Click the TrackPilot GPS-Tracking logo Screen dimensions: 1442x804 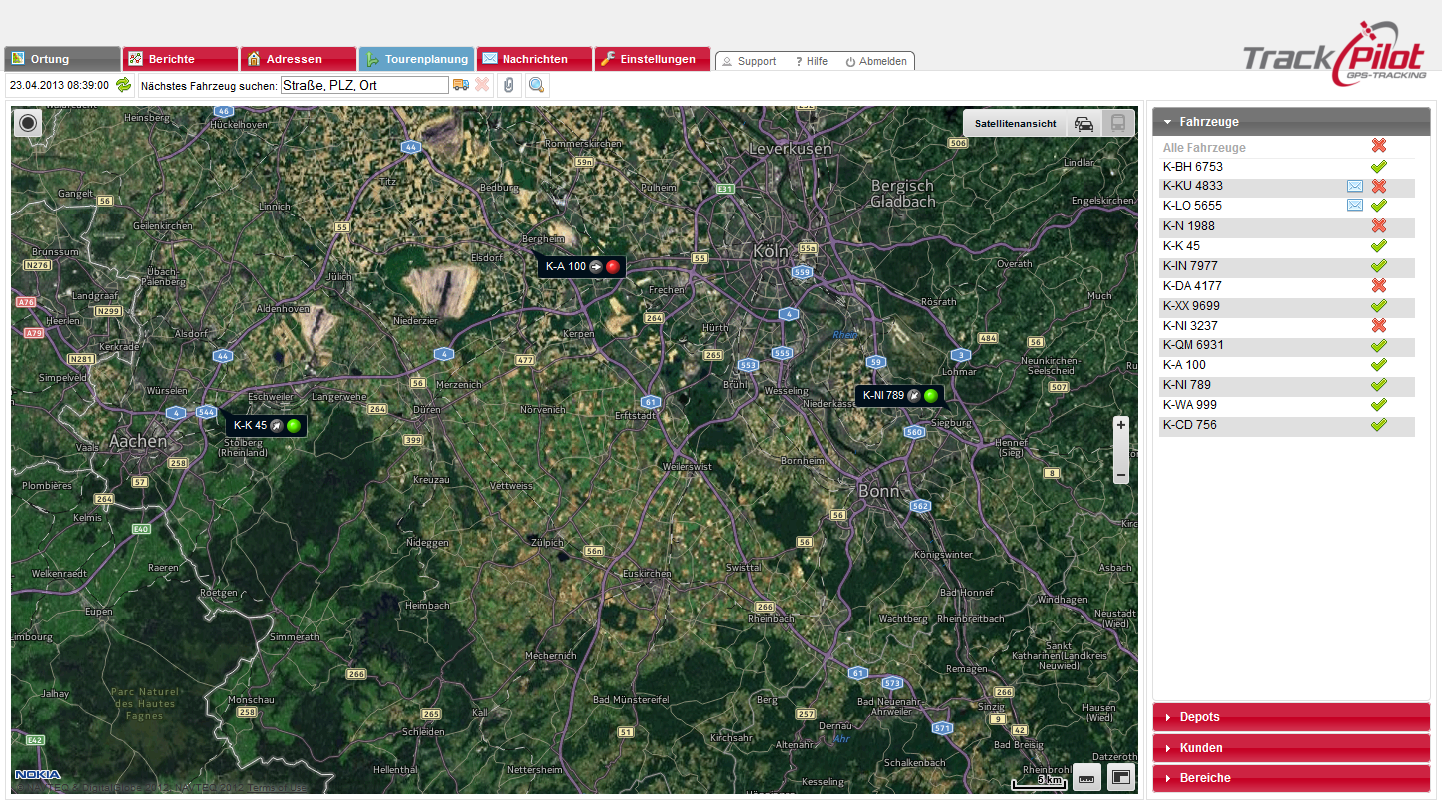point(1336,52)
